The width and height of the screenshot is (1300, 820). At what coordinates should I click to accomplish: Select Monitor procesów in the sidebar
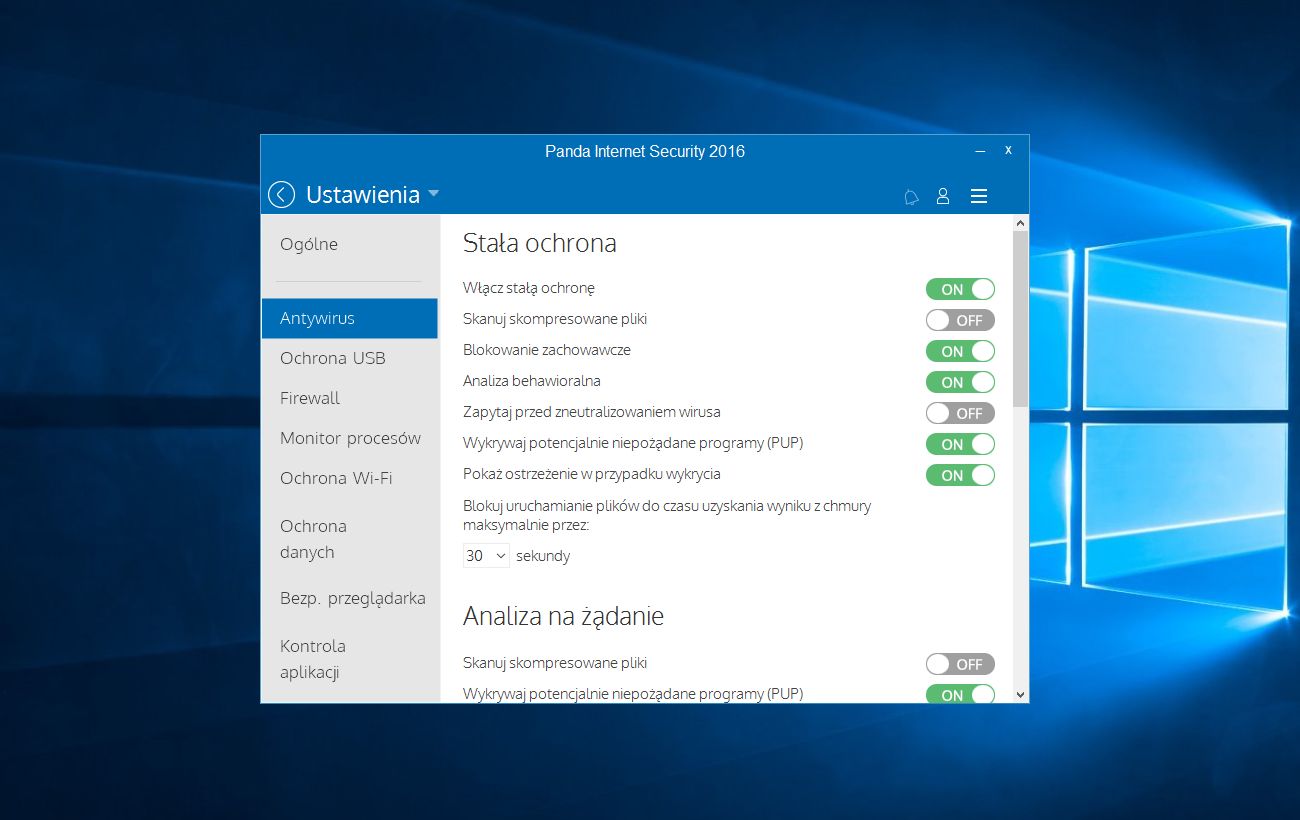[349, 438]
